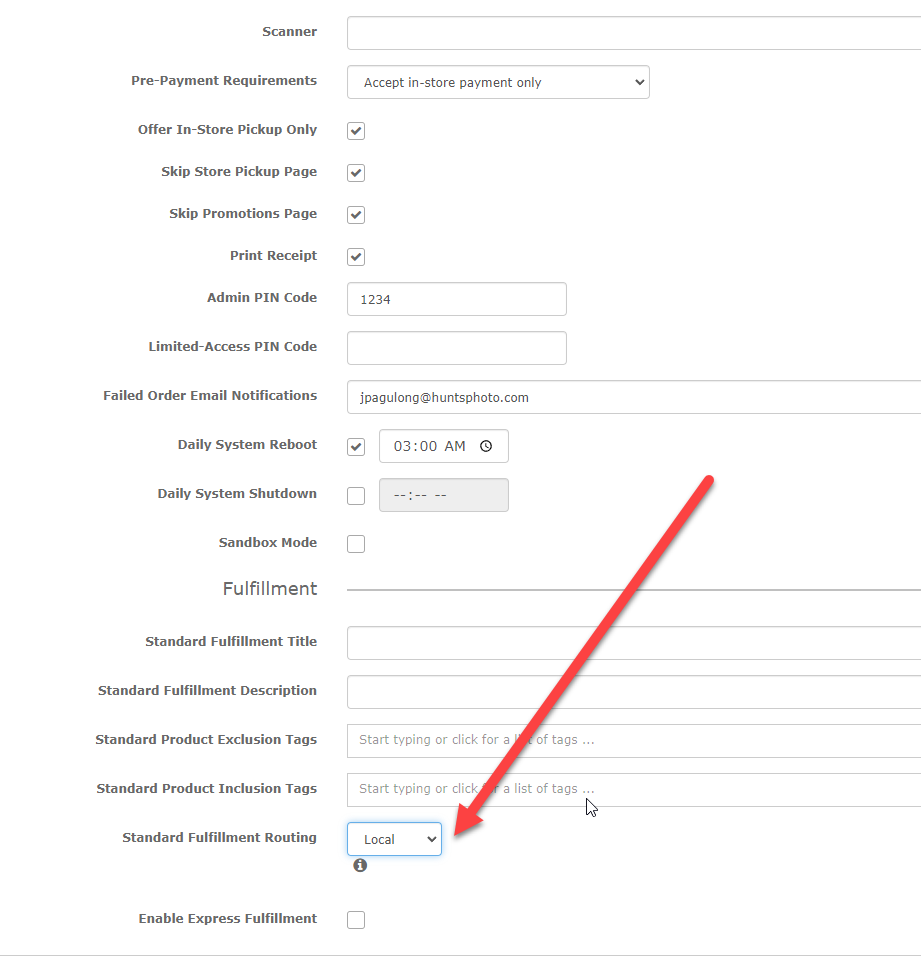The height and width of the screenshot is (962, 921).
Task: Open the Pre-Payment Requirements dropdown
Action: [x=498, y=82]
